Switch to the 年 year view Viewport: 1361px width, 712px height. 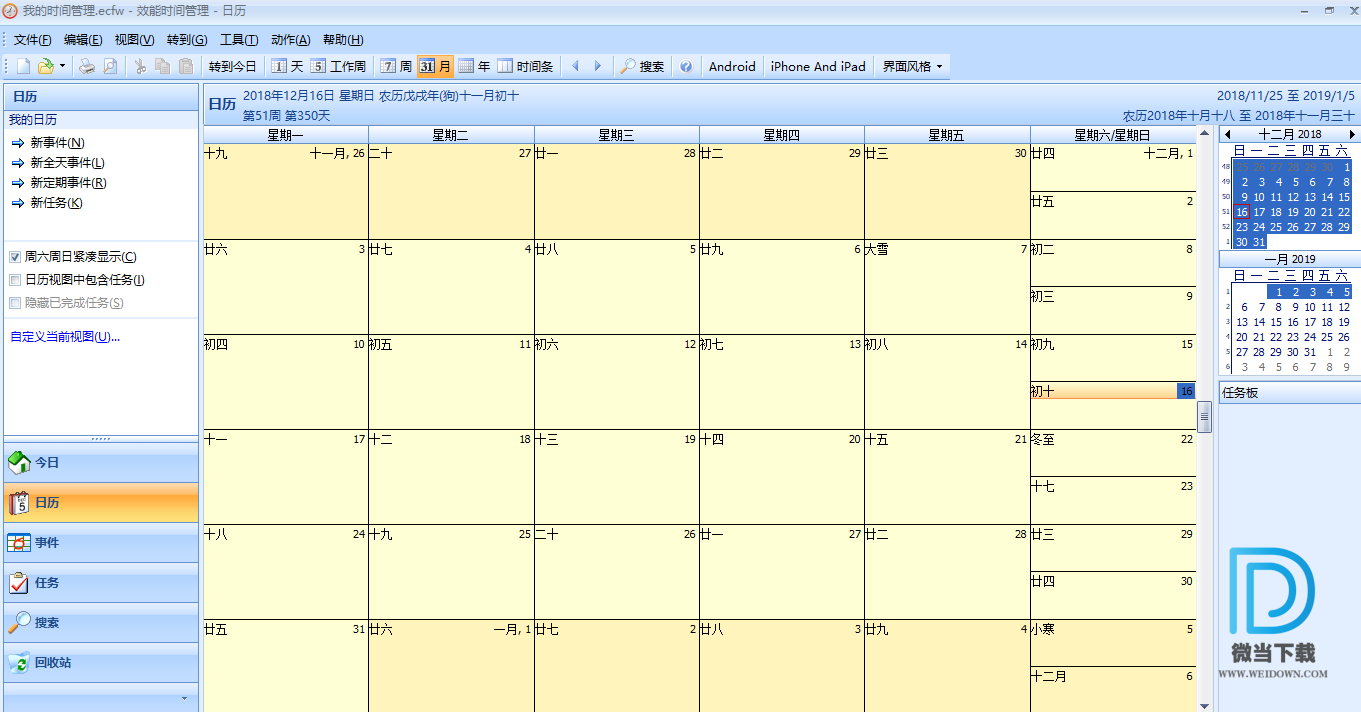[x=474, y=66]
